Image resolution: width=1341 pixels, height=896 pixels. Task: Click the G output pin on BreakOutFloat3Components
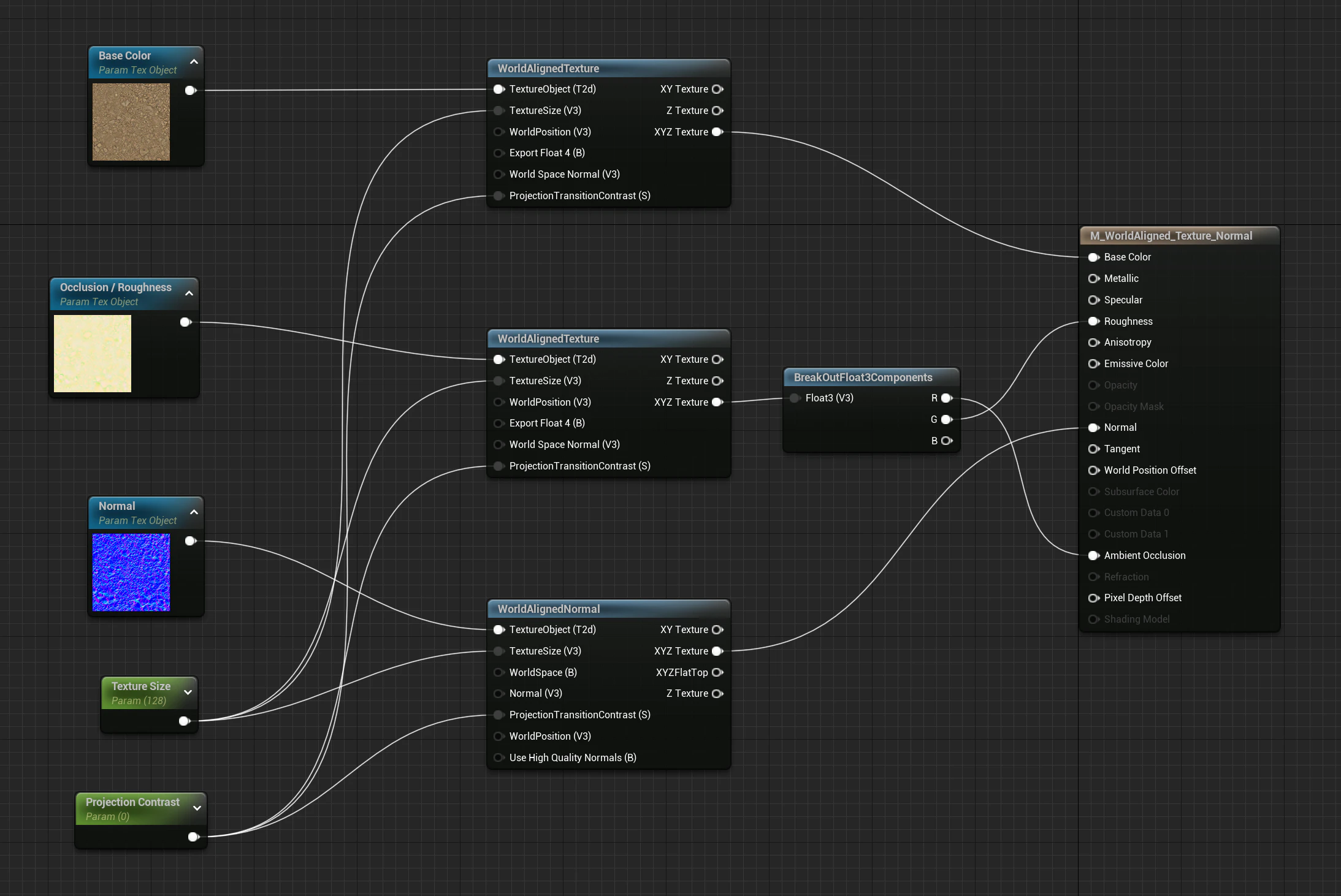coord(947,420)
